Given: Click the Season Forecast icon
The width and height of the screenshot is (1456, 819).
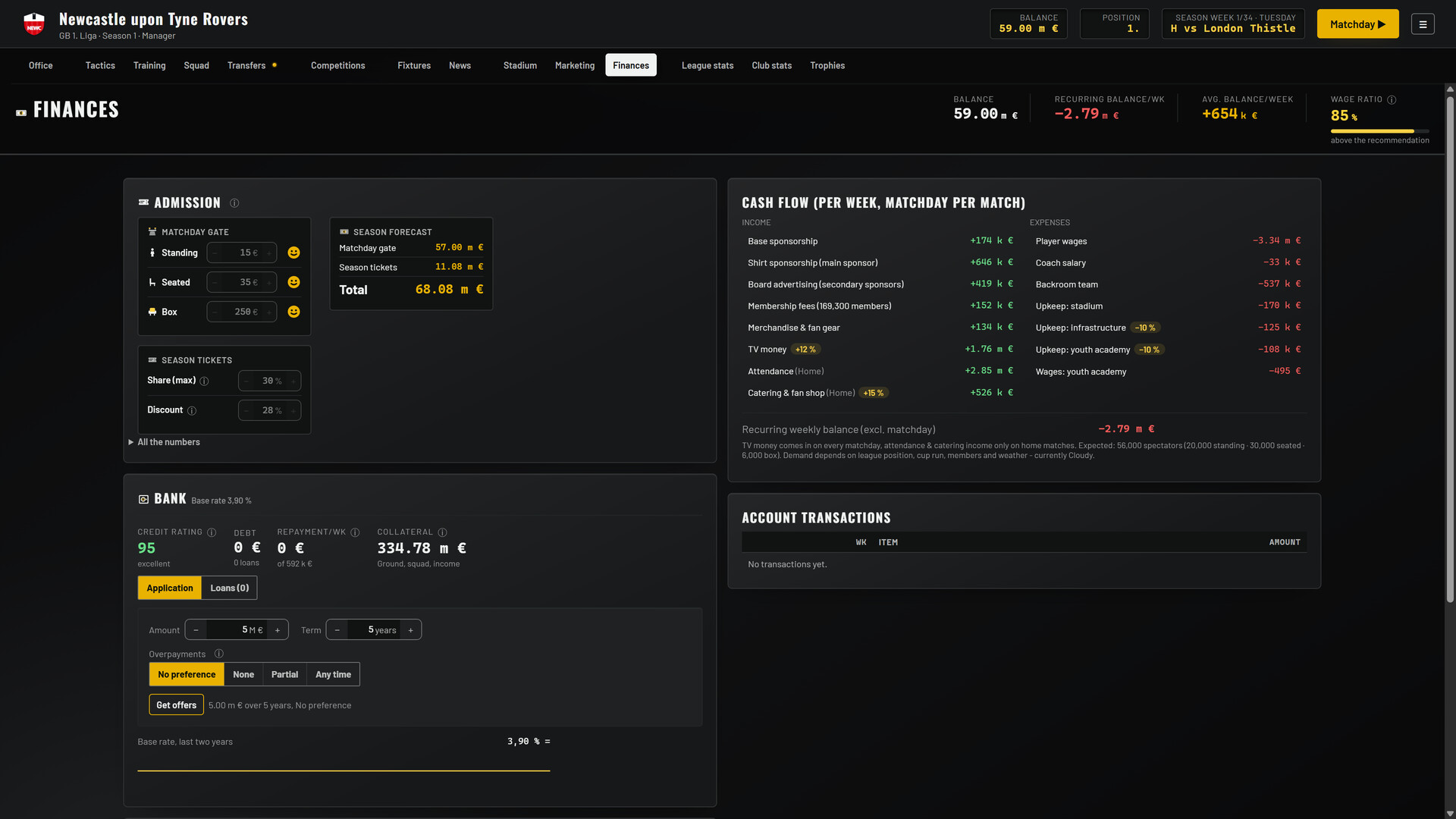Looking at the screenshot, I should coord(344,232).
